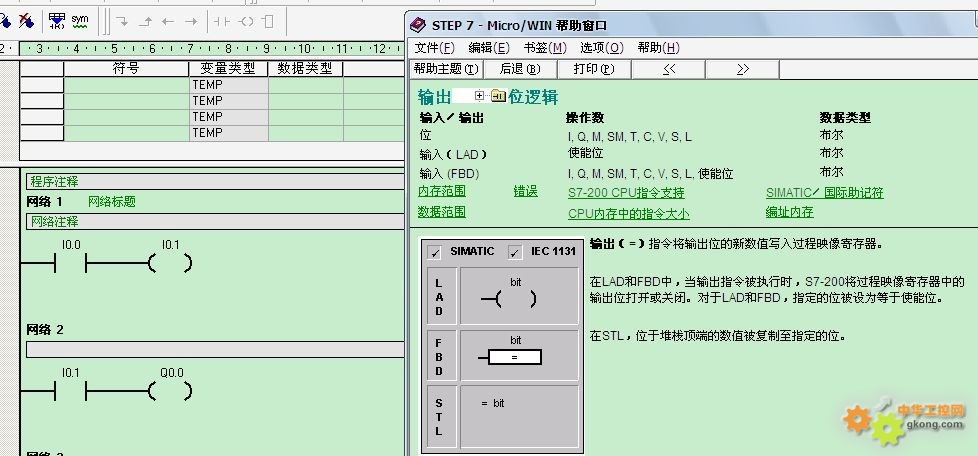Open the 文件(F) menu in help window
The image size is (978, 456).
pos(435,47)
